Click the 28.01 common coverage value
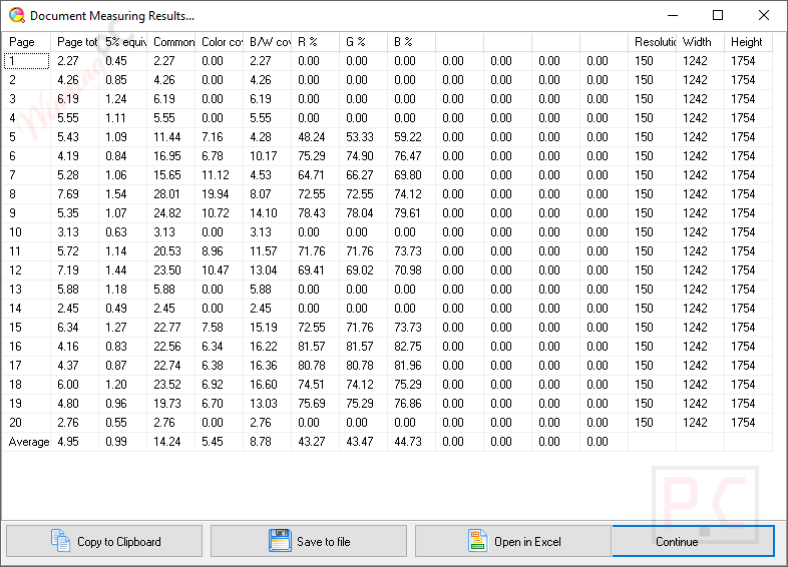The image size is (788, 567). pyautogui.click(x=166, y=194)
